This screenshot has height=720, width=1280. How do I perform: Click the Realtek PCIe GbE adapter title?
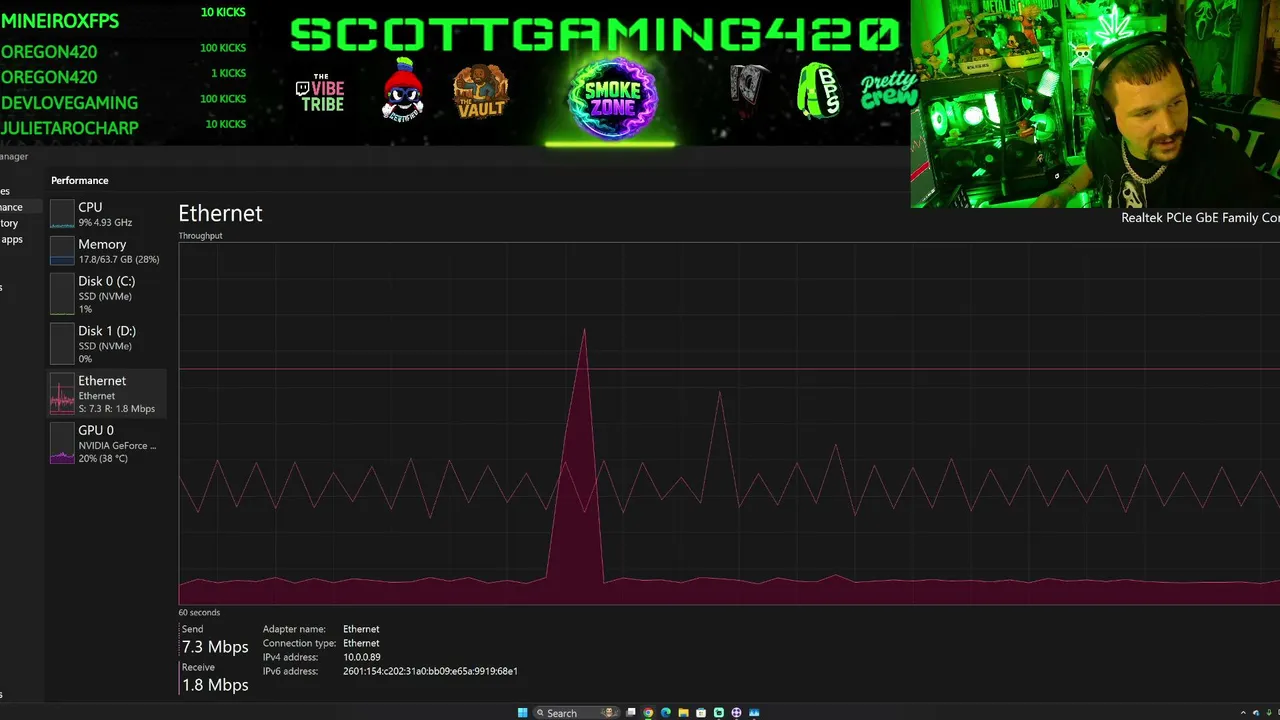pyautogui.click(x=1200, y=217)
